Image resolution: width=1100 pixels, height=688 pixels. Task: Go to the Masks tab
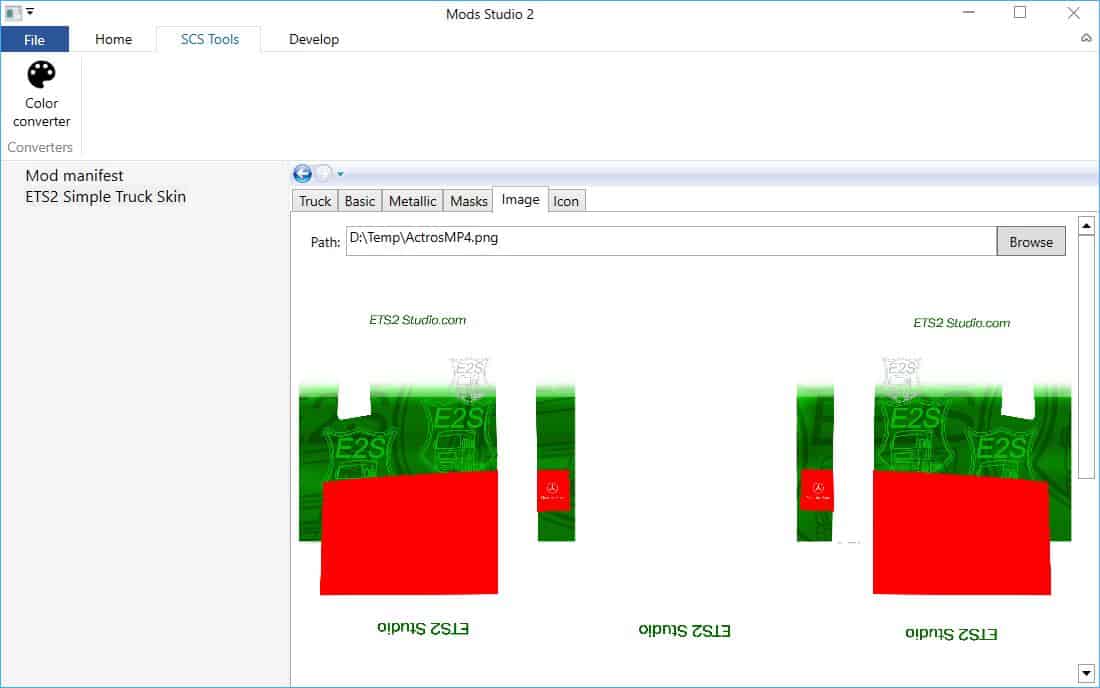[469, 201]
